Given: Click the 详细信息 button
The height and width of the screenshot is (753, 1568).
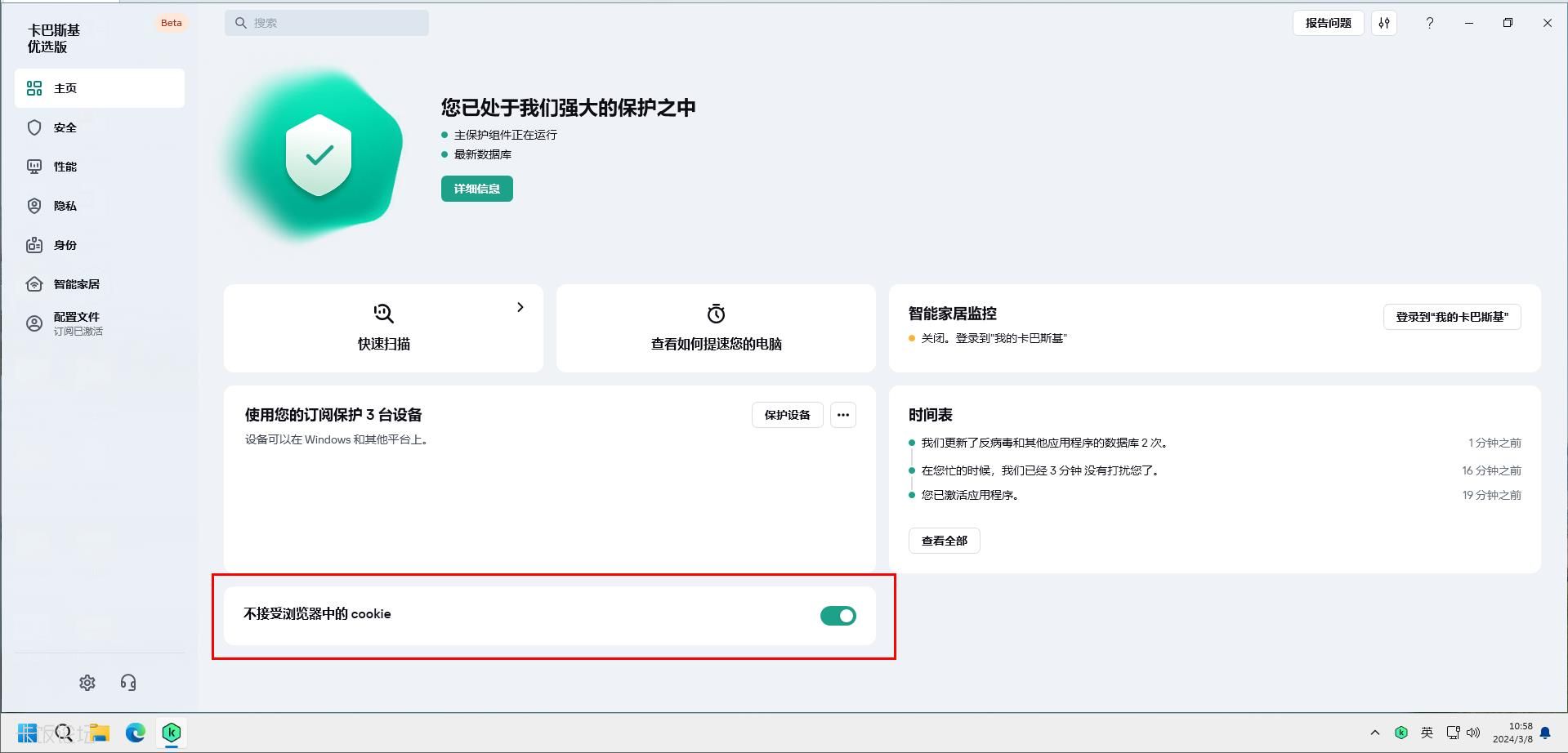Looking at the screenshot, I should coord(477,189).
